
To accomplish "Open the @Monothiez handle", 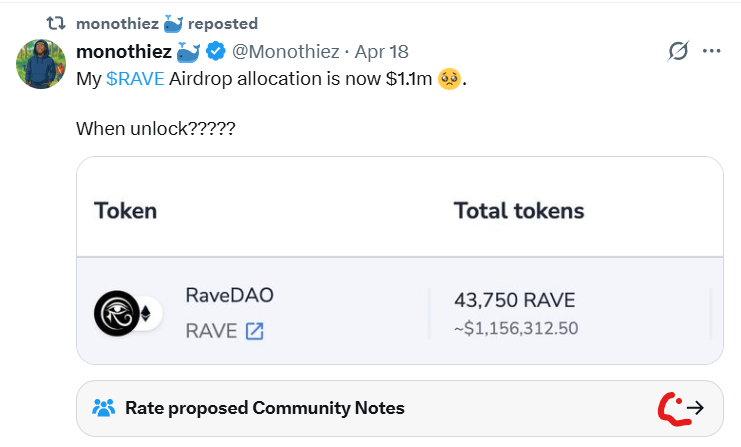I will [286, 52].
